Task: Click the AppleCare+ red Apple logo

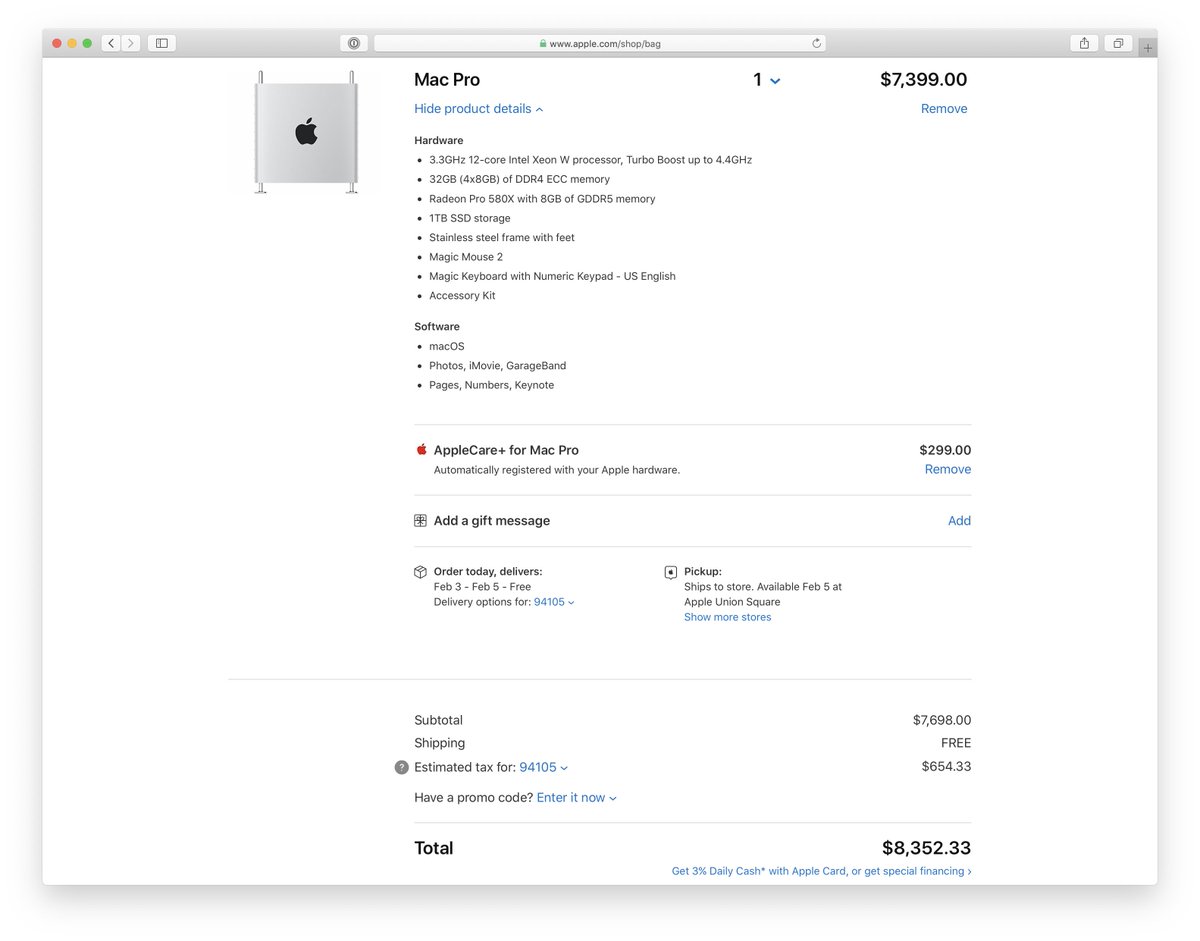Action: click(x=422, y=450)
